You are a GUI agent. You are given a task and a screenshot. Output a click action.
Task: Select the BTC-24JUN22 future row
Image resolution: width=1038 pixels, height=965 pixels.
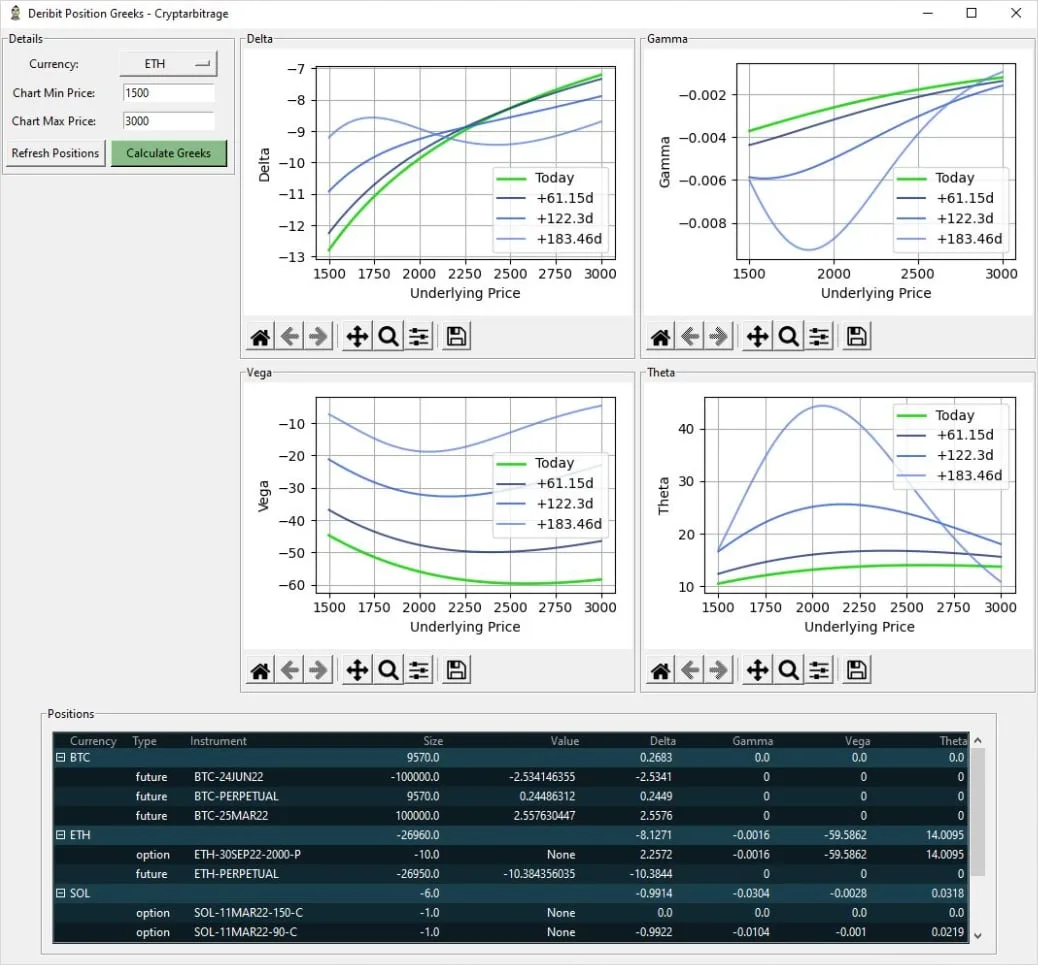point(510,776)
